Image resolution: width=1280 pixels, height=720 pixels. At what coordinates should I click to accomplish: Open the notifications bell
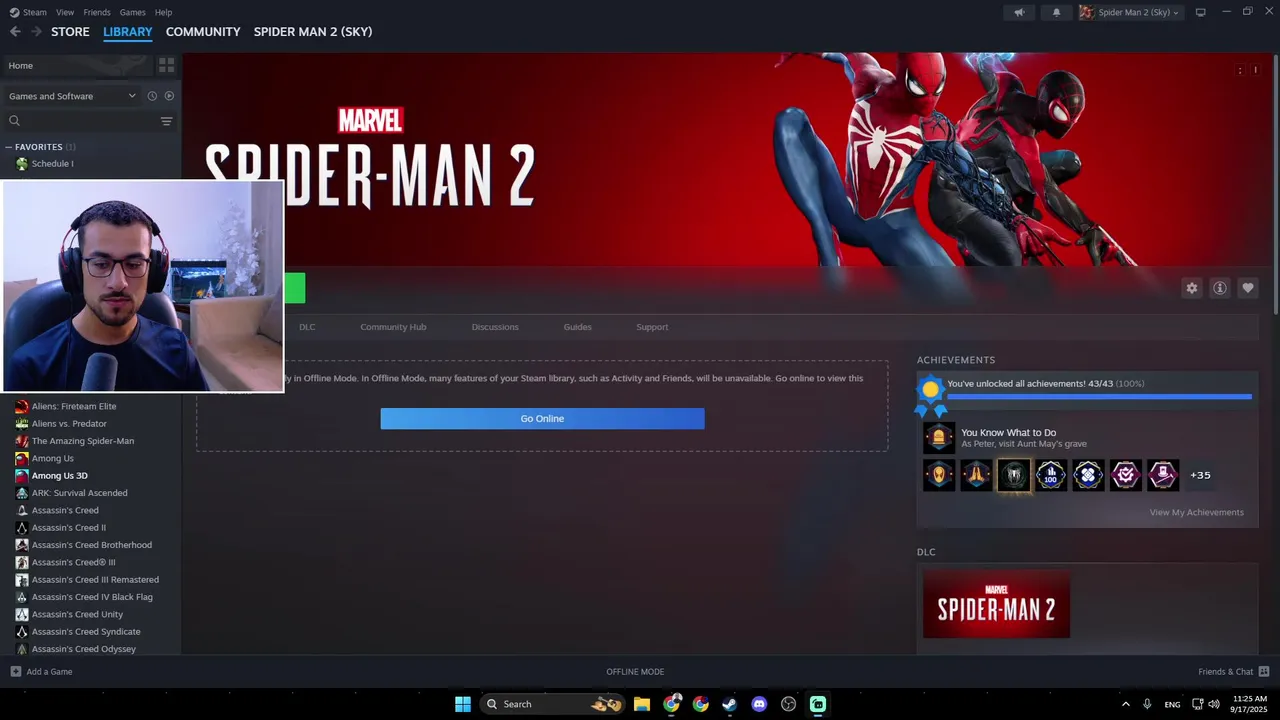(1056, 12)
